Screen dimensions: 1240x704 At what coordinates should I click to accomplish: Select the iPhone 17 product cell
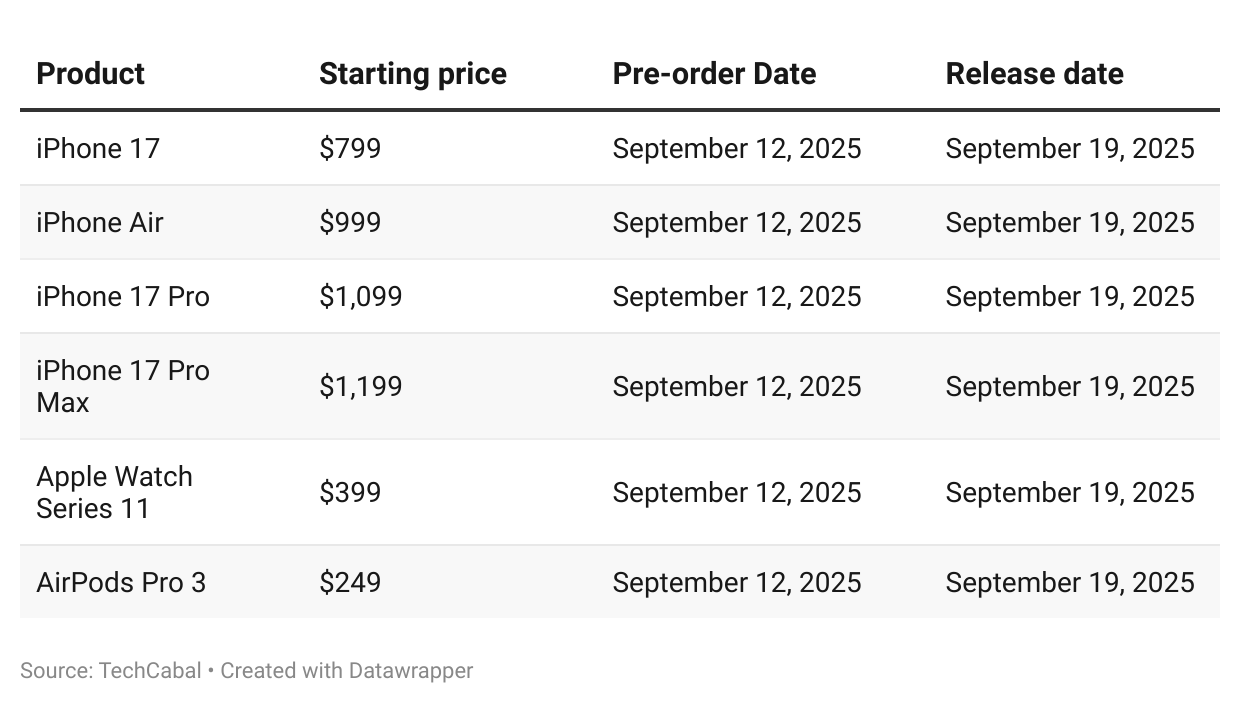coord(98,149)
